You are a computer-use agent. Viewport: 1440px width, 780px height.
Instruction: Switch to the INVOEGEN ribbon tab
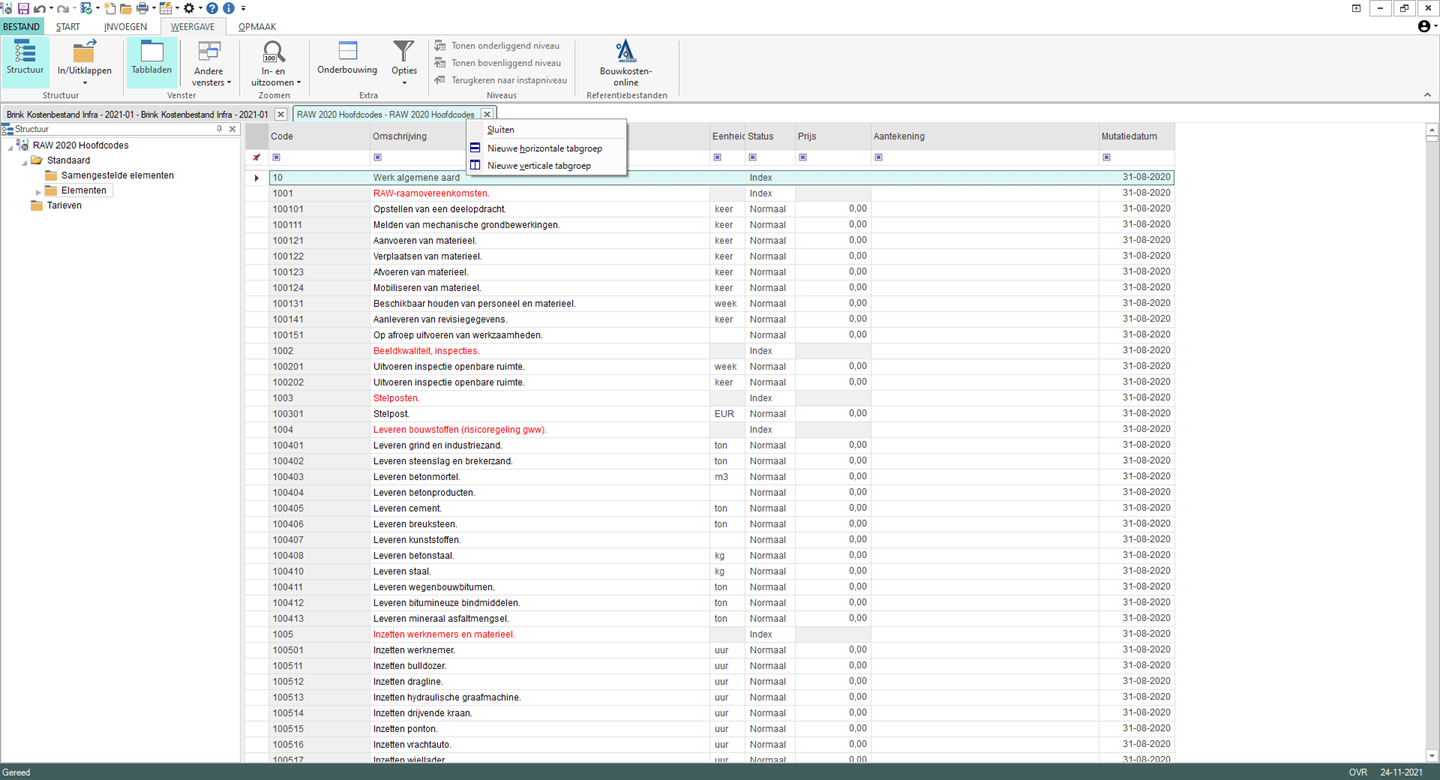[126, 27]
